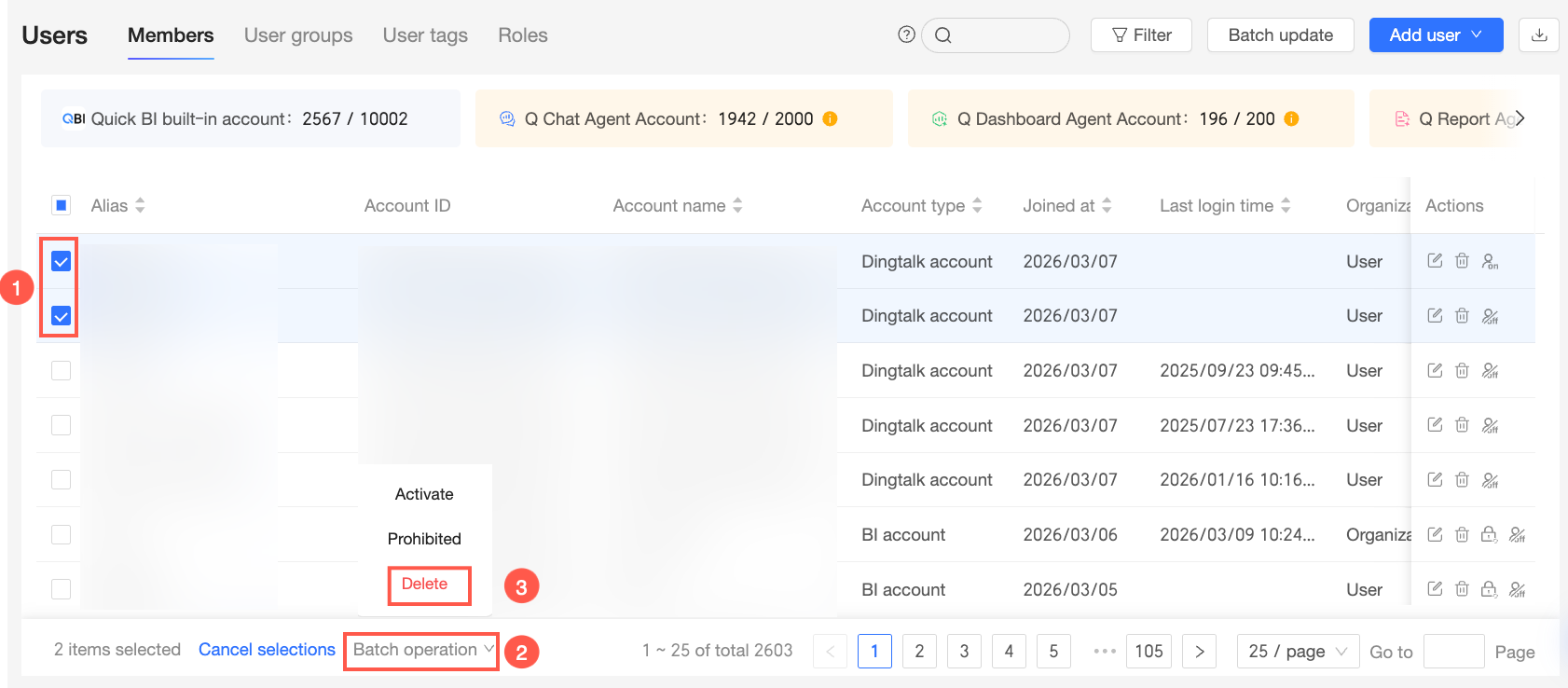1568x688 pixels.
Task: Delete the second Dingtalk account via trash icon
Action: point(1462,316)
